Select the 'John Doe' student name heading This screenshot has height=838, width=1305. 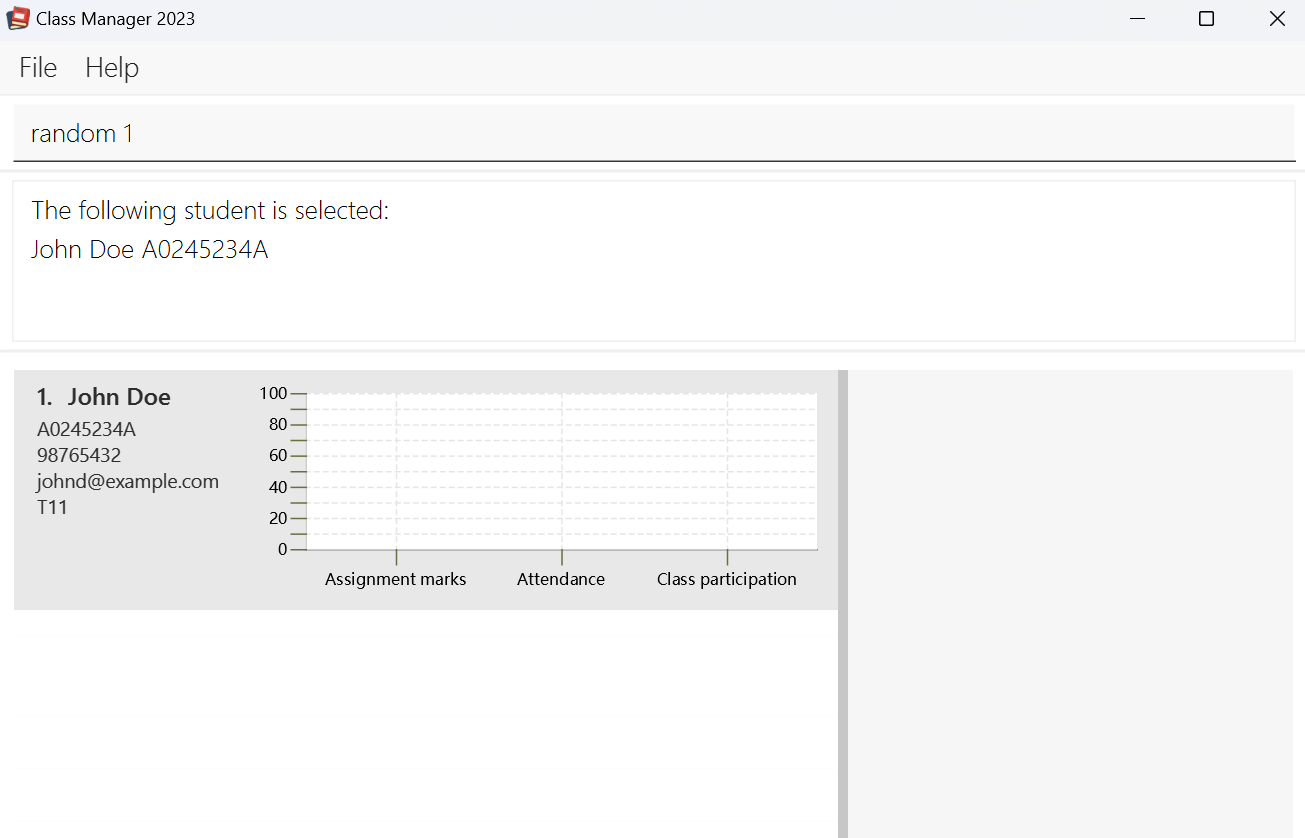[x=119, y=397]
